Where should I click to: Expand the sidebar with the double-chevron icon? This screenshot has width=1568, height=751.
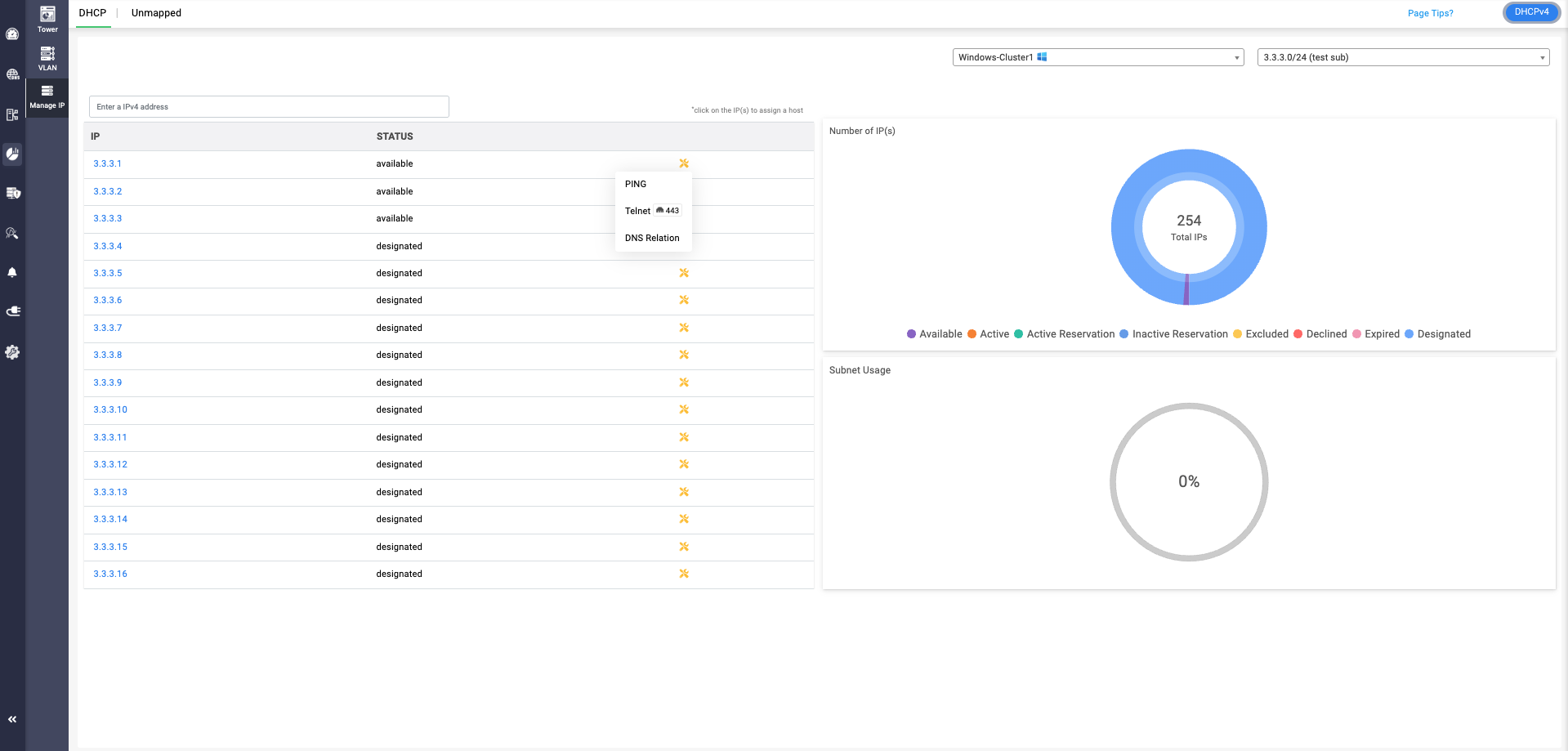click(x=12, y=719)
